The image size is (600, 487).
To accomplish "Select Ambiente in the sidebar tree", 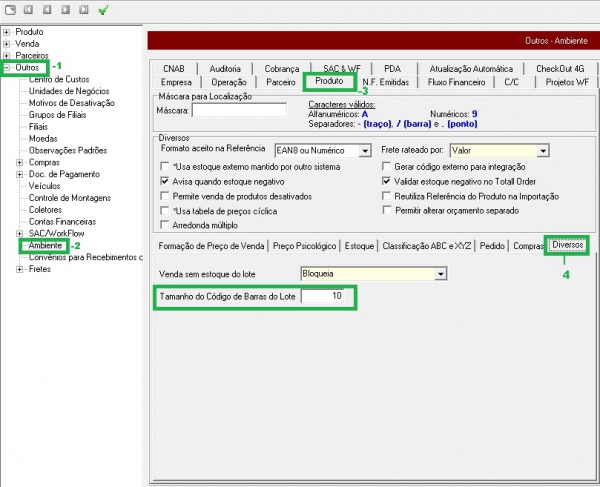I will tap(46, 245).
